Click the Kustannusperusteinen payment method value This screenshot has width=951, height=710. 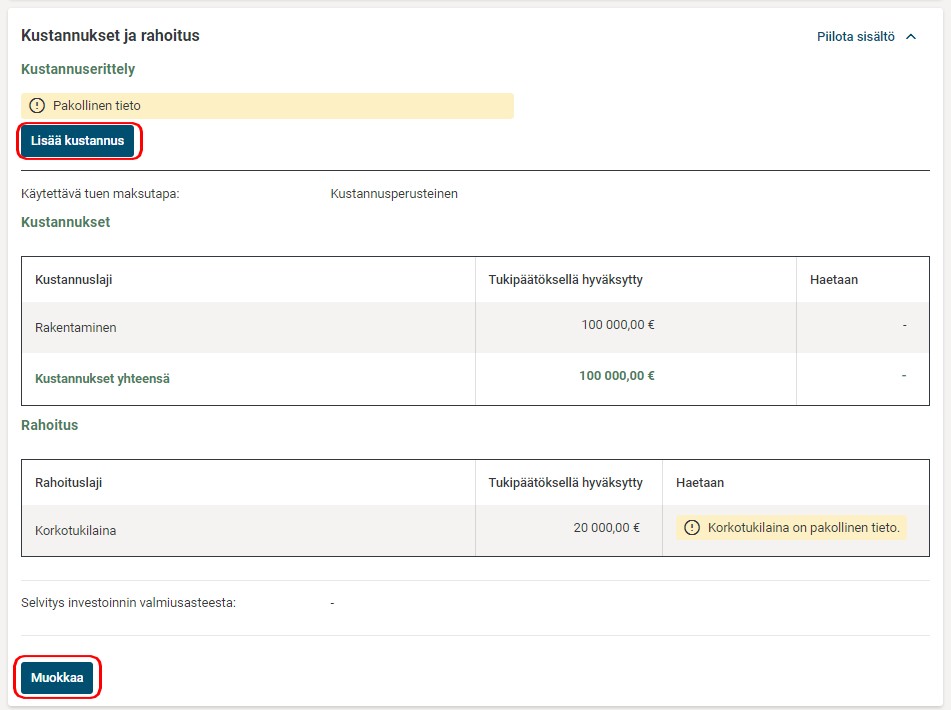tap(394, 194)
